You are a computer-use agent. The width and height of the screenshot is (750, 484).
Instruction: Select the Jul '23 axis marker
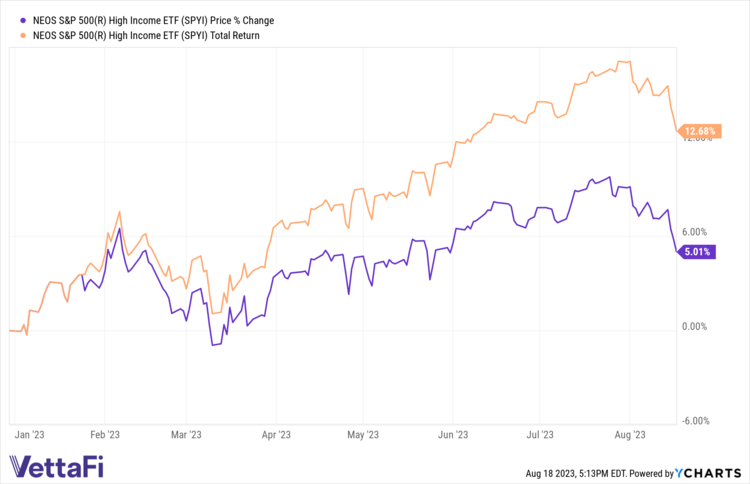[540, 435]
